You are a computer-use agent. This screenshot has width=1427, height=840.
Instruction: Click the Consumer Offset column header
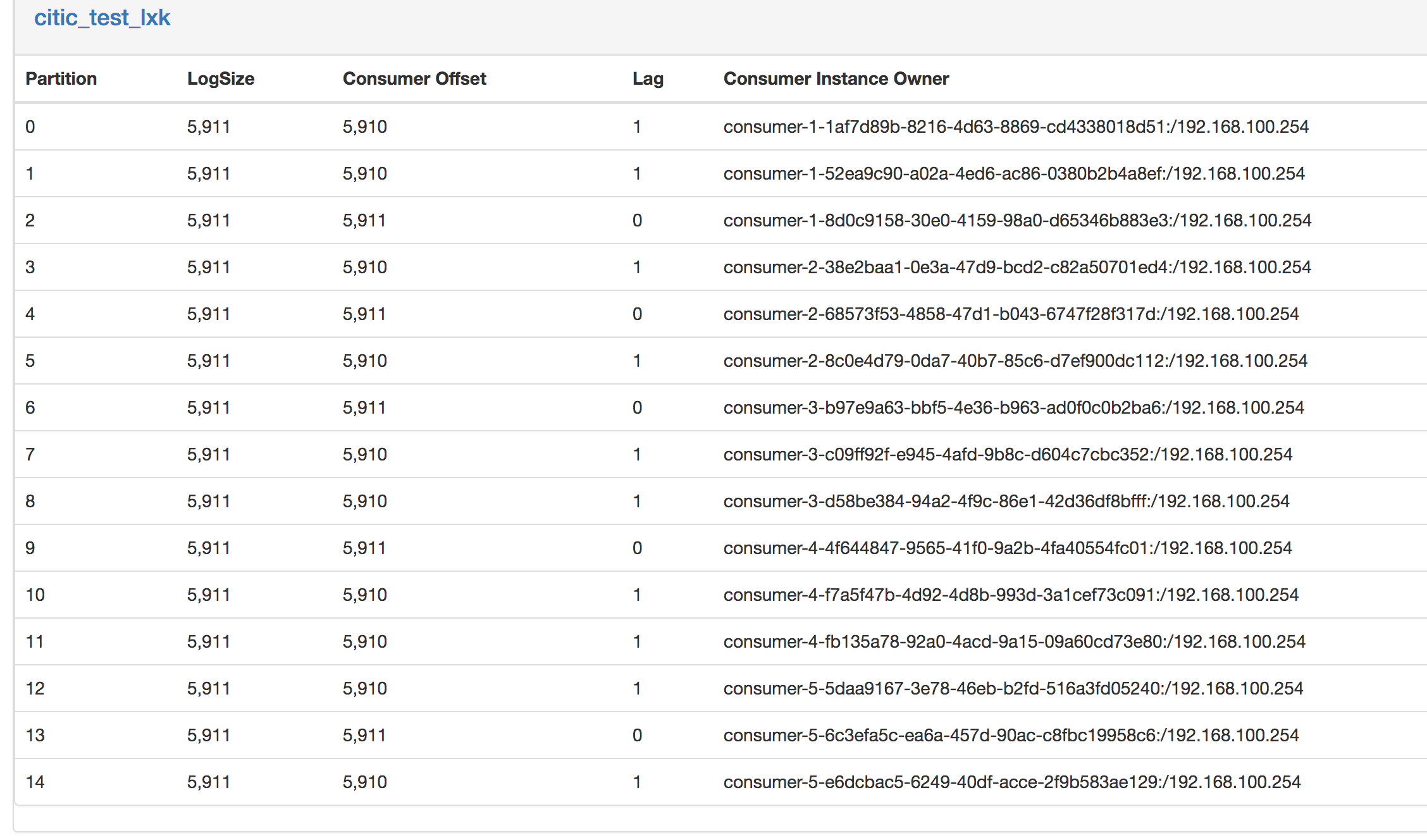tap(414, 78)
